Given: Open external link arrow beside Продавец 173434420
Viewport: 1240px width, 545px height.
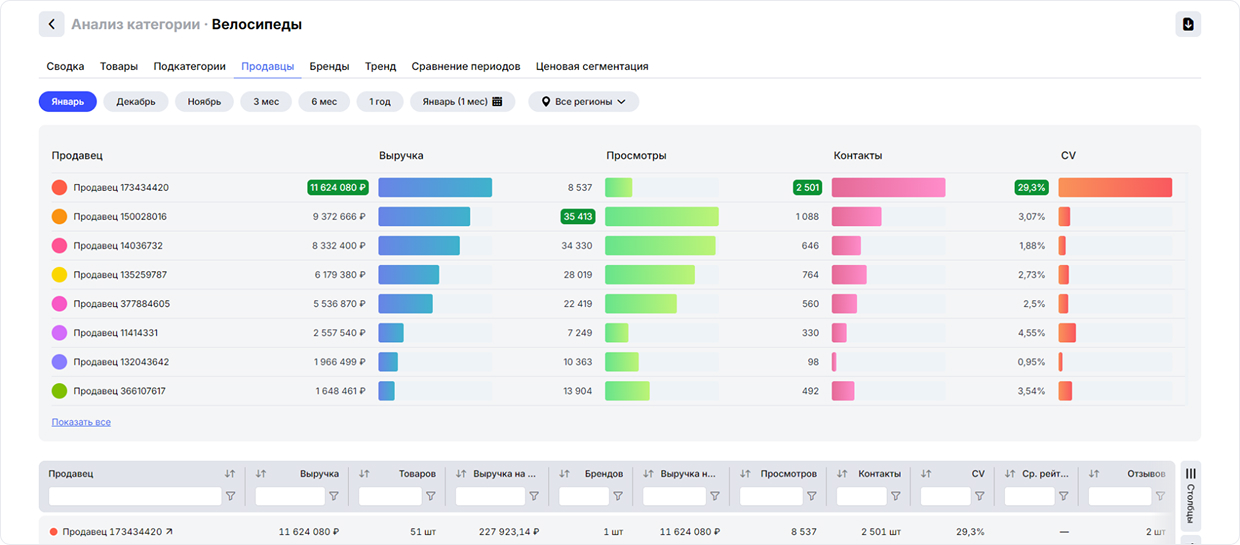Looking at the screenshot, I should [169, 532].
